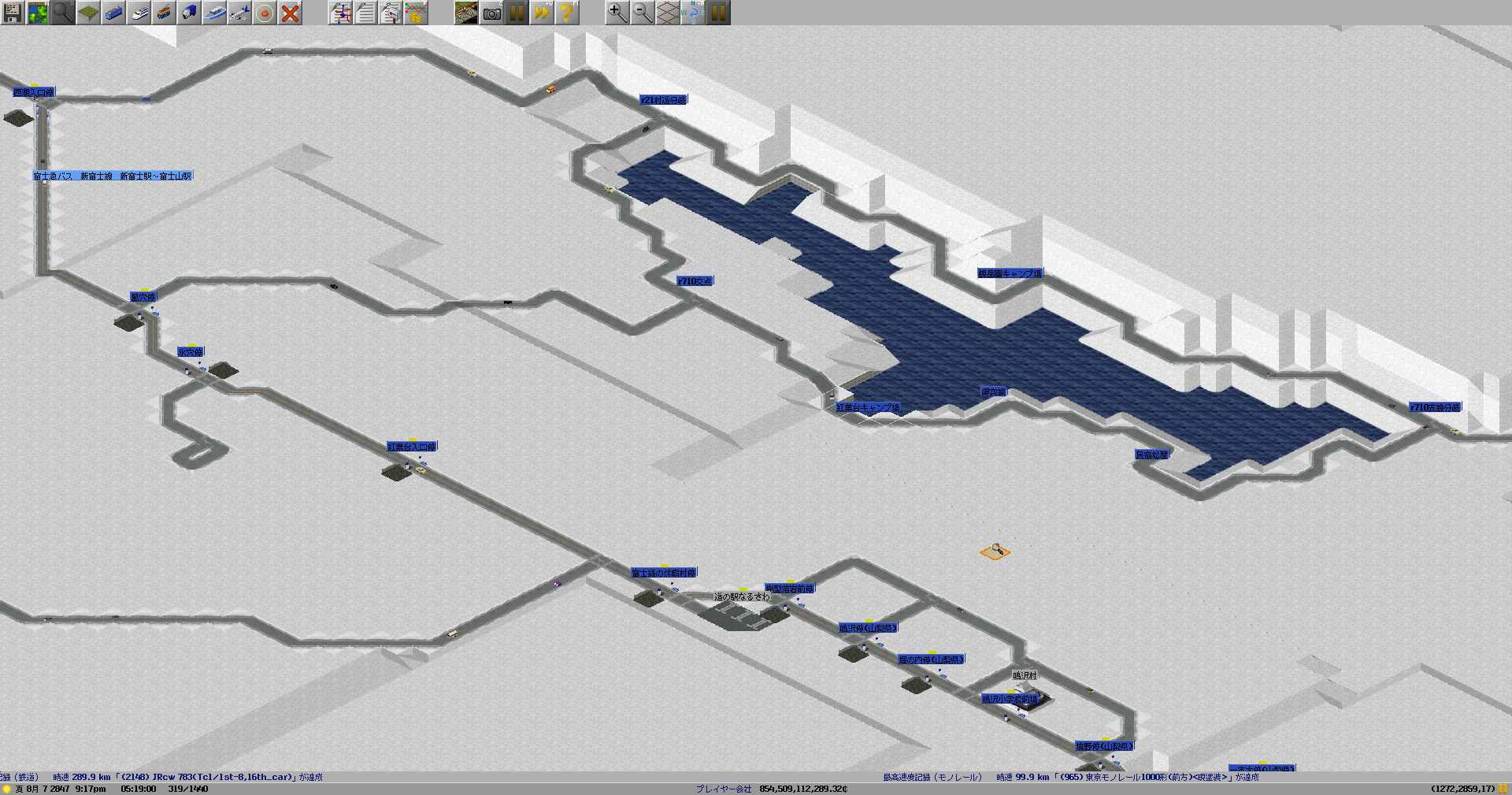The width and height of the screenshot is (1512, 795).
Task: Open the finances chart with coins
Action: pyautogui.click(x=416, y=13)
